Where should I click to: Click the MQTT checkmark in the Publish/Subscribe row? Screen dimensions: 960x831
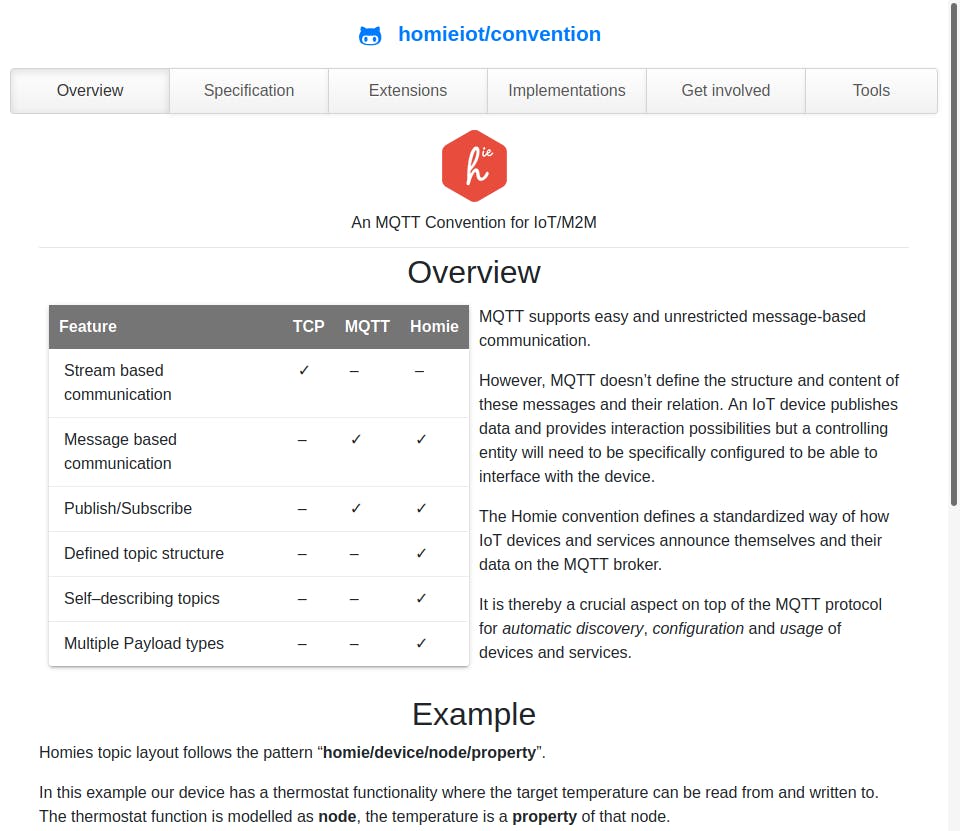[x=356, y=508]
